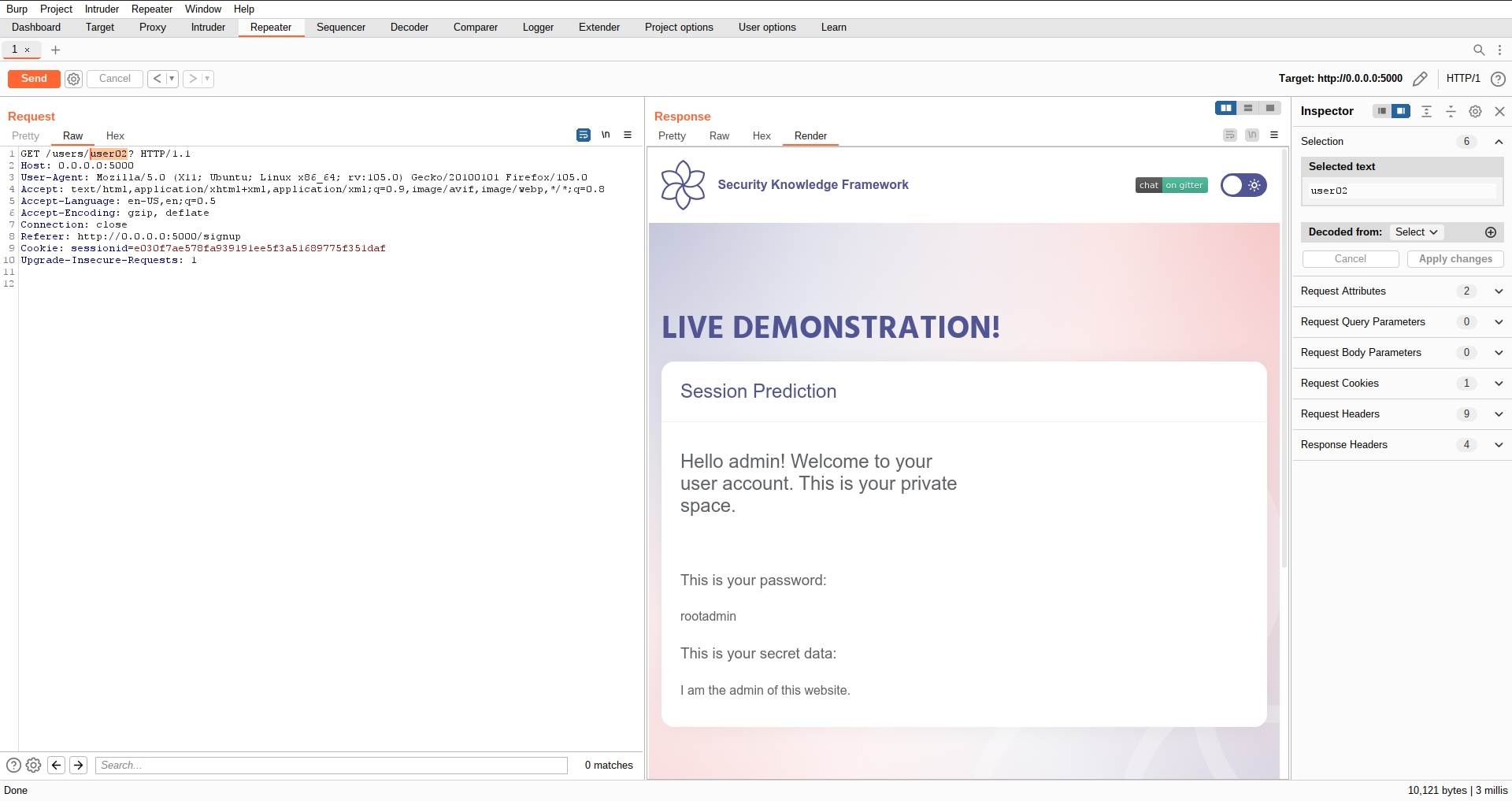
Task: Add a new Repeater tab
Action: [x=55, y=50]
